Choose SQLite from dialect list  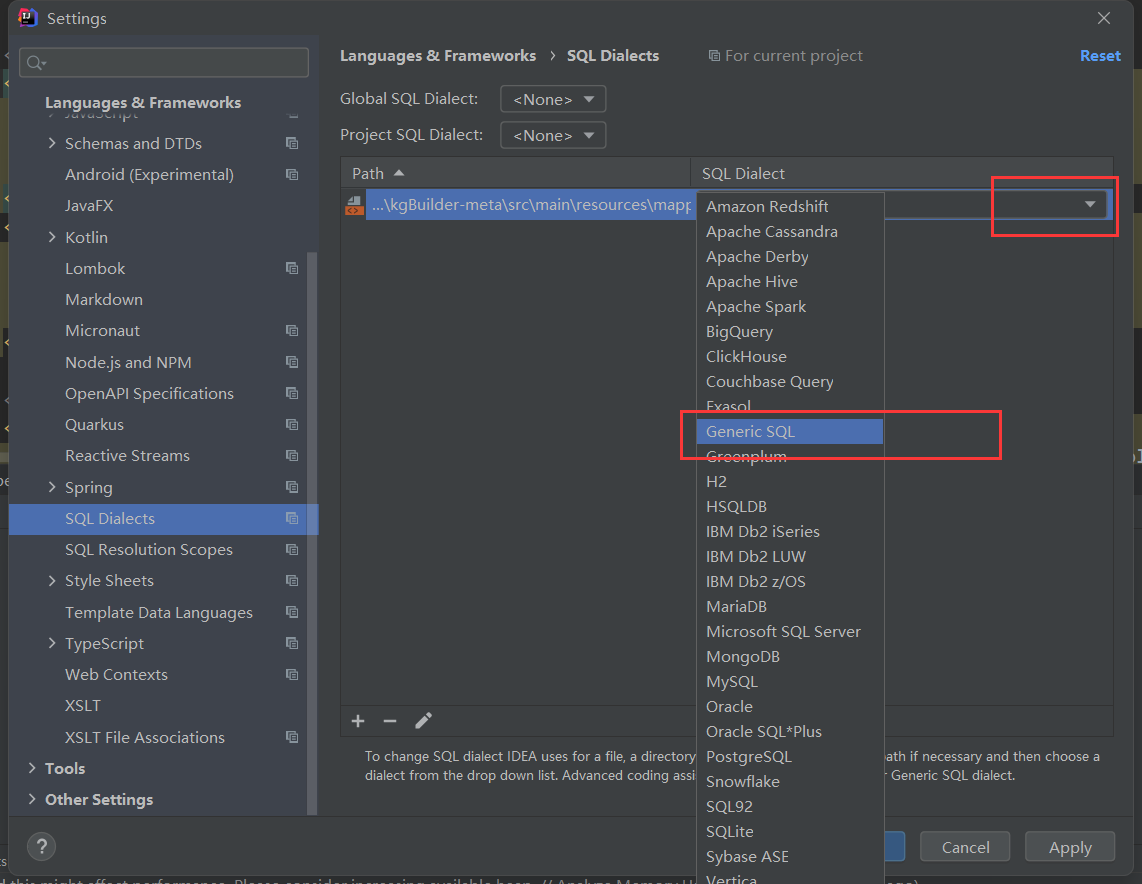(789, 832)
